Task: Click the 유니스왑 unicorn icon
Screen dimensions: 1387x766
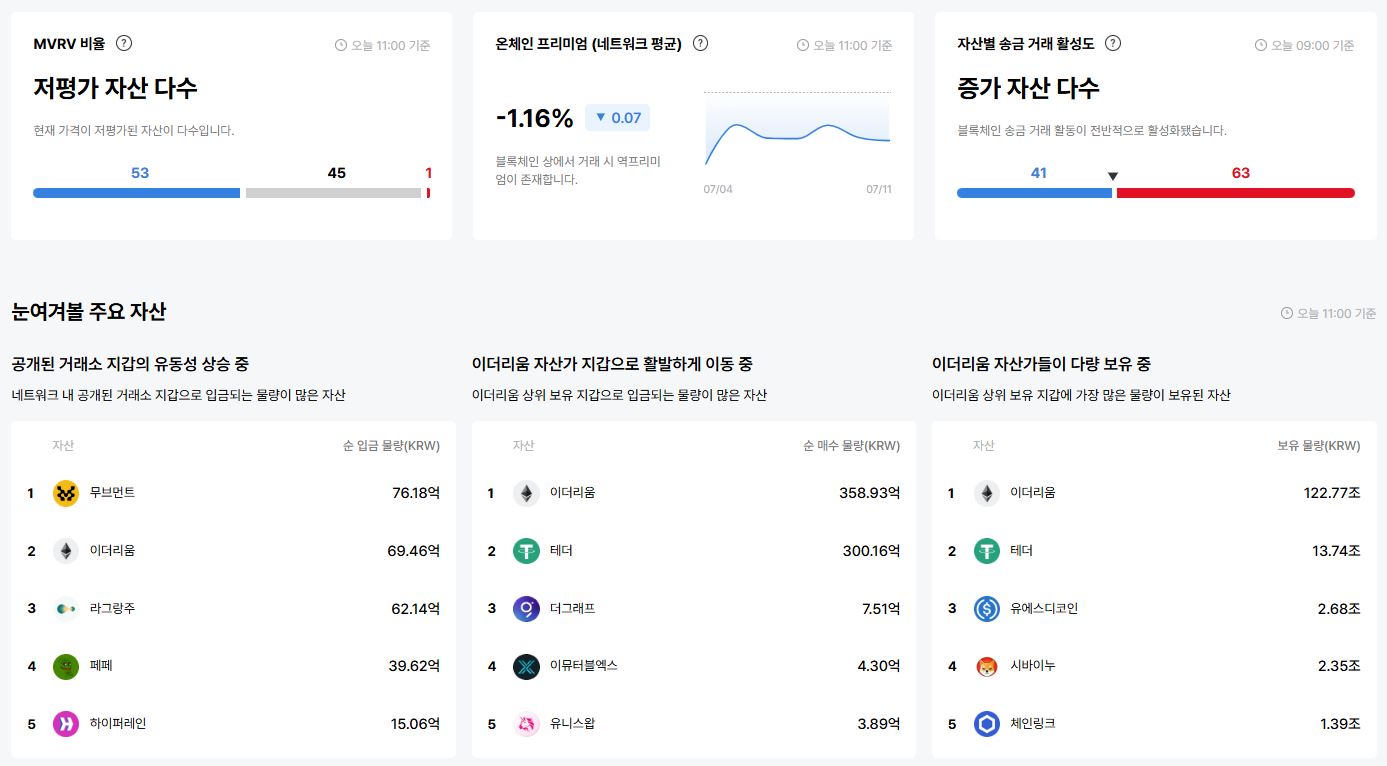Action: 526,724
